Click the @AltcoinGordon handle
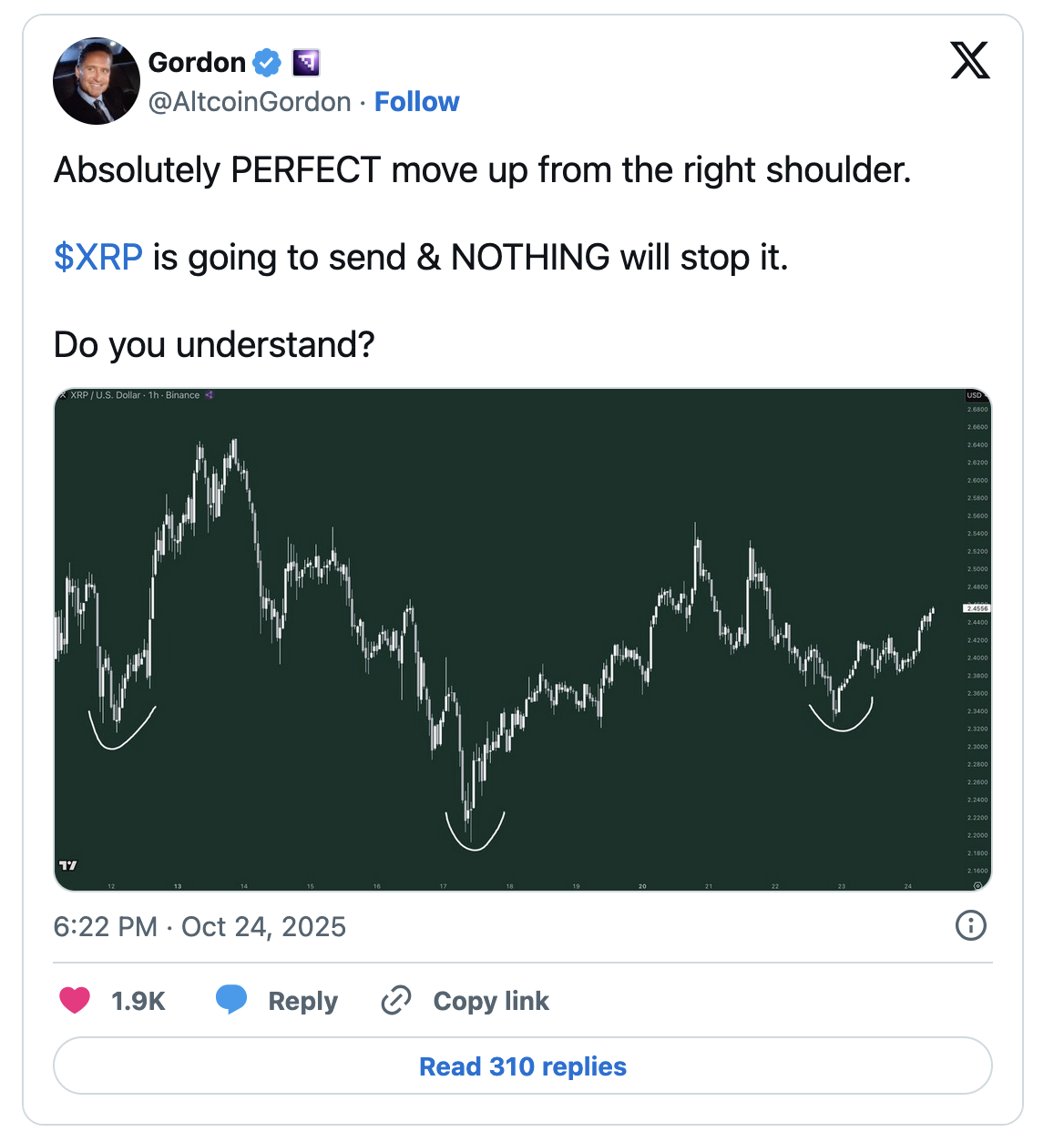This screenshot has height=1142, width=1064. 247,101
